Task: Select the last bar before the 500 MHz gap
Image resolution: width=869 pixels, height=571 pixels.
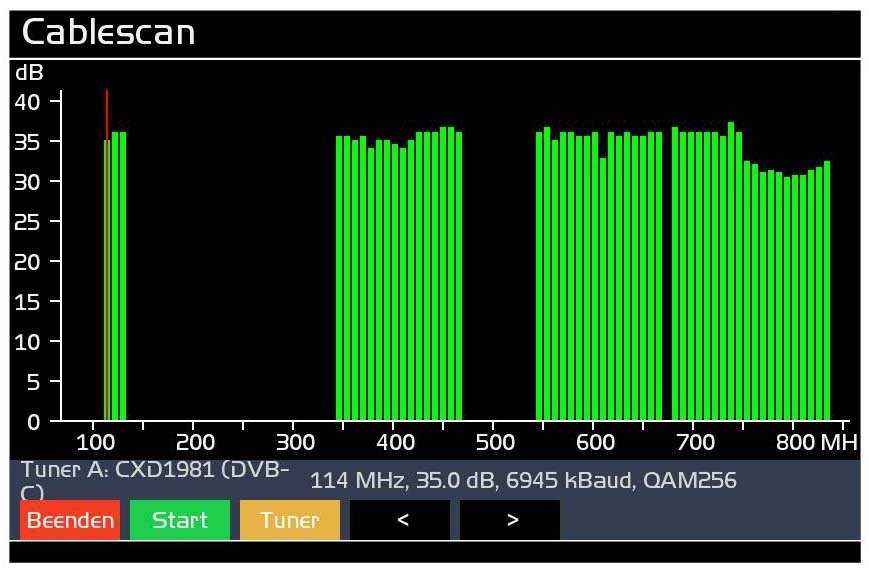Action: click(459, 280)
